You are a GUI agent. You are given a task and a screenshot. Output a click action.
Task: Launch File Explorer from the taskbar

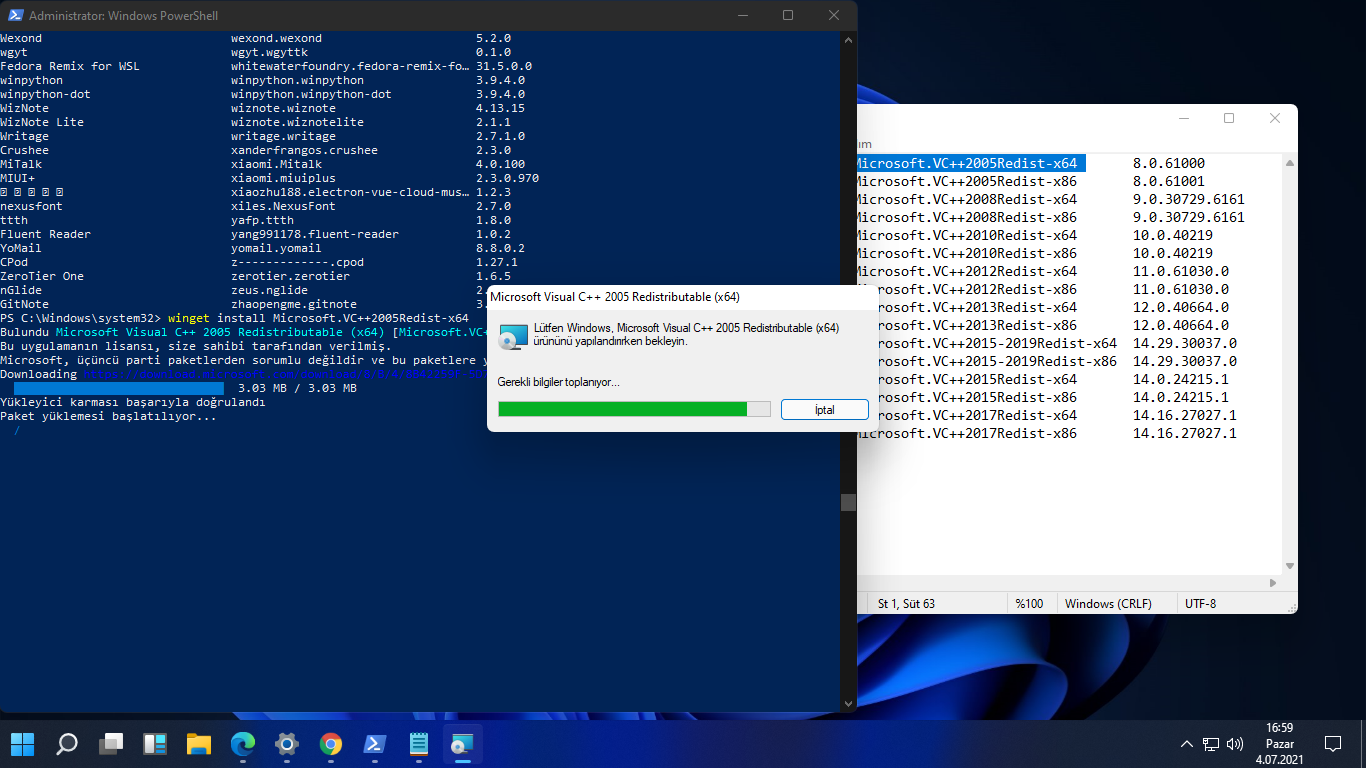(199, 744)
